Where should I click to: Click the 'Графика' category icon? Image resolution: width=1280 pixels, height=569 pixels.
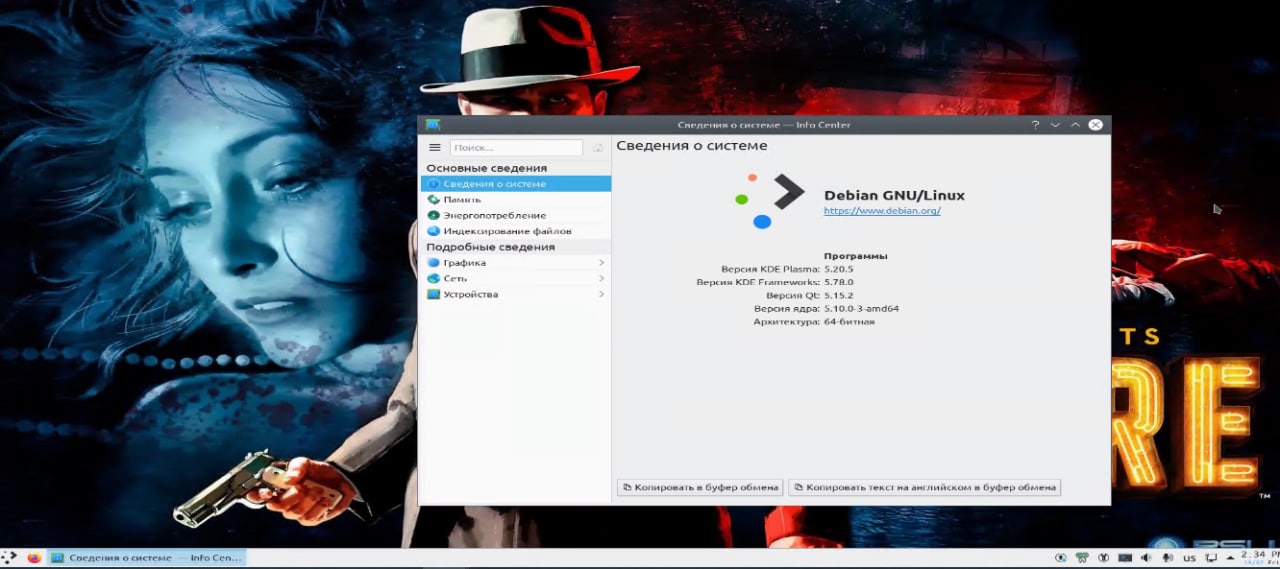pos(433,262)
